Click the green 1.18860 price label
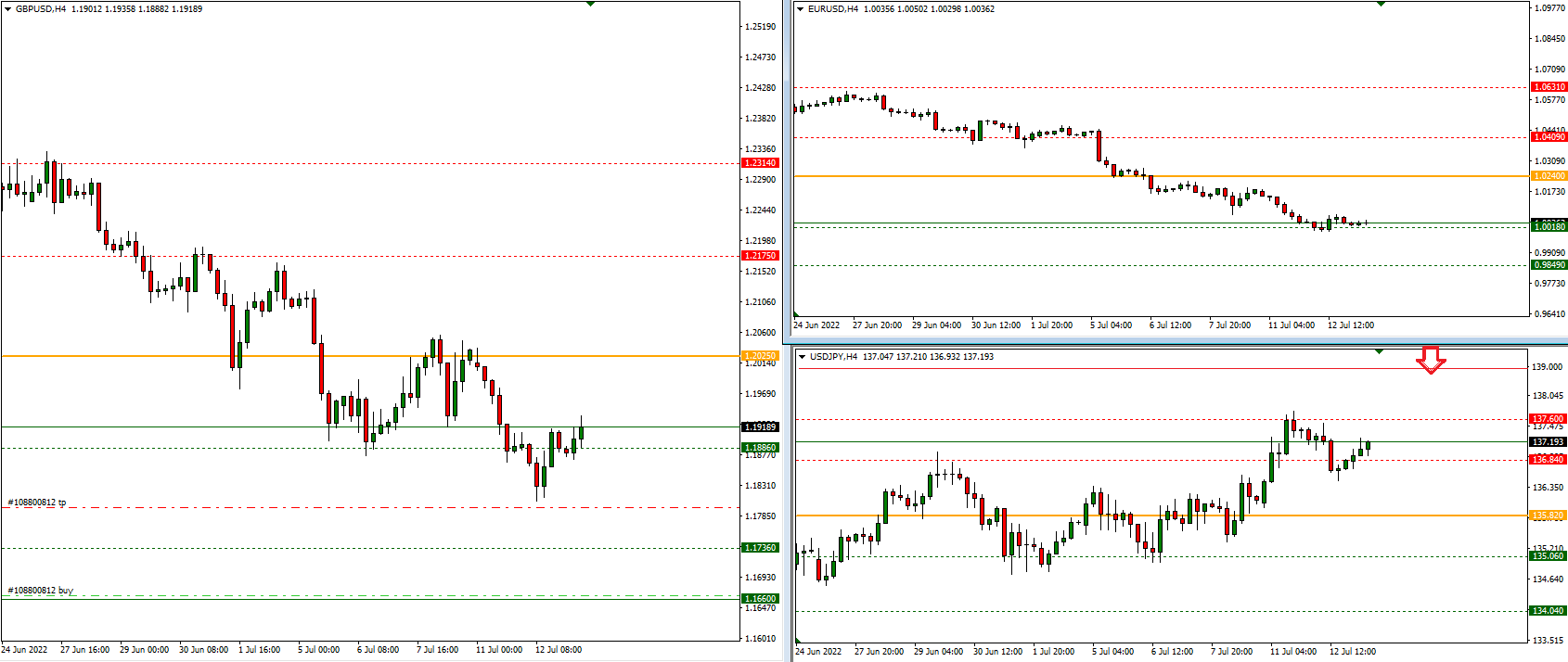The height and width of the screenshot is (662, 1568). click(760, 448)
